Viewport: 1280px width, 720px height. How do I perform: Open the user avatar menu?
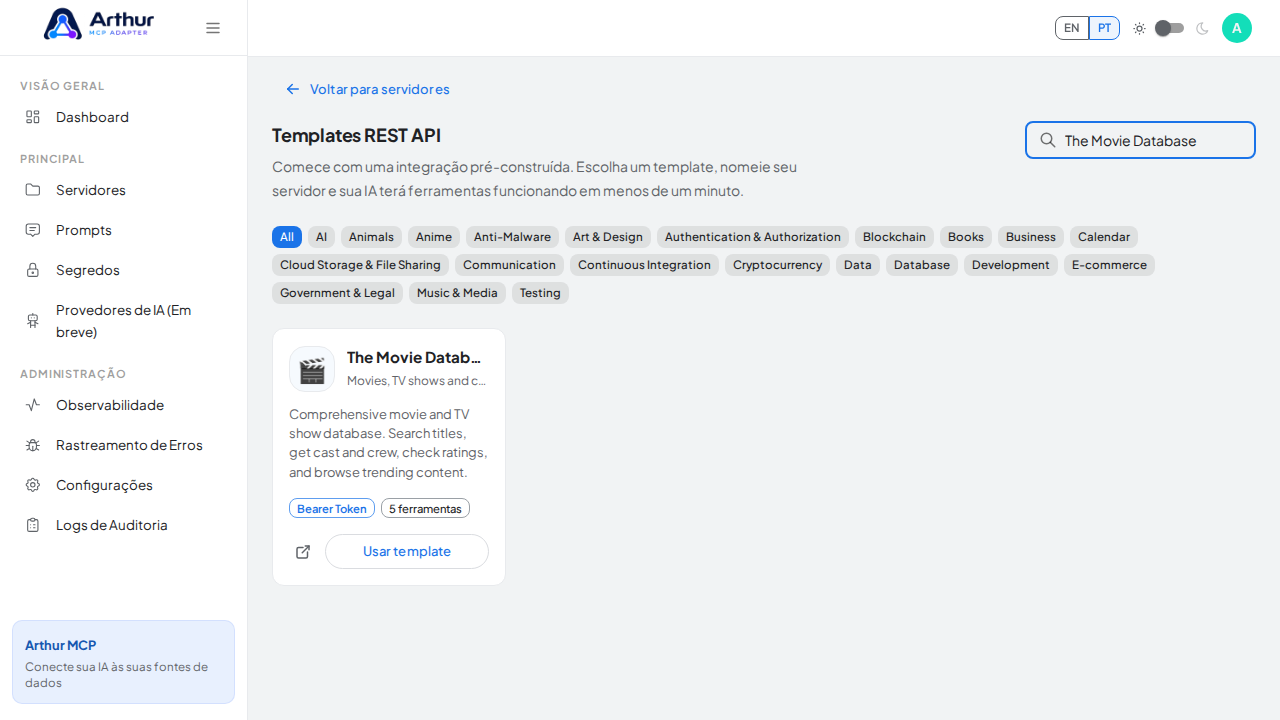(1237, 28)
